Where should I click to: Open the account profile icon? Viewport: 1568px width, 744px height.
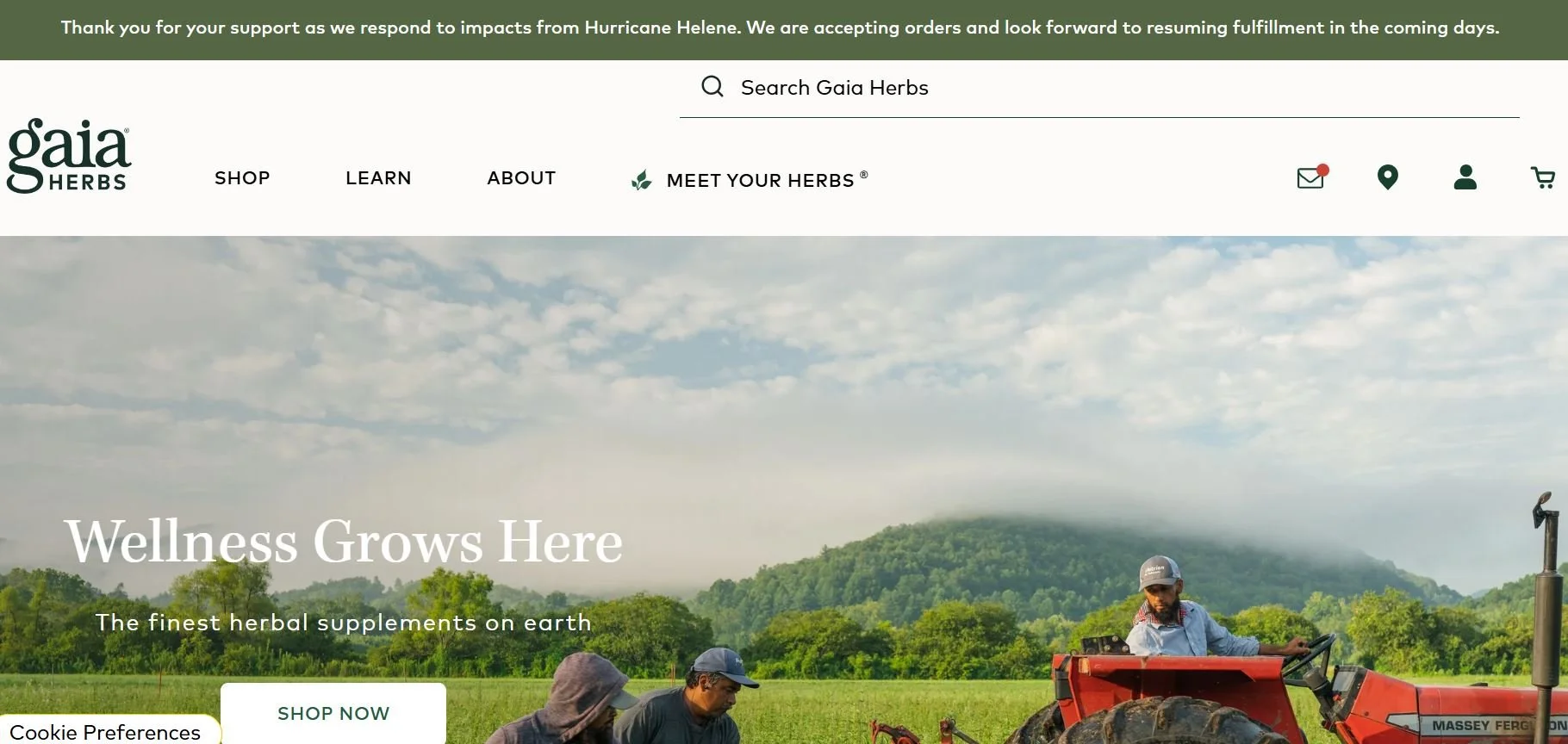1465,177
